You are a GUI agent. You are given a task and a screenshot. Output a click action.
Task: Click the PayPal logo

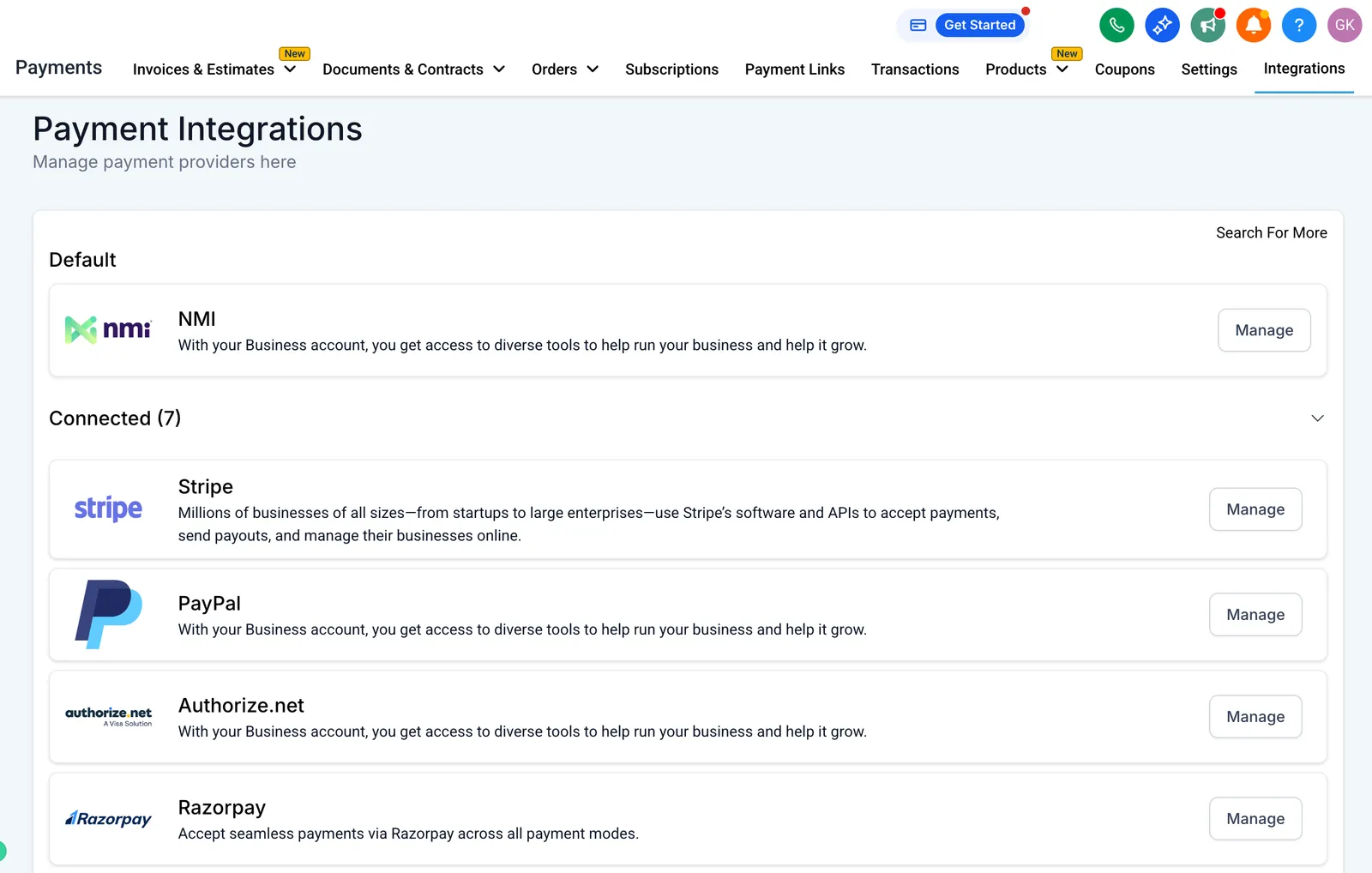tap(109, 614)
